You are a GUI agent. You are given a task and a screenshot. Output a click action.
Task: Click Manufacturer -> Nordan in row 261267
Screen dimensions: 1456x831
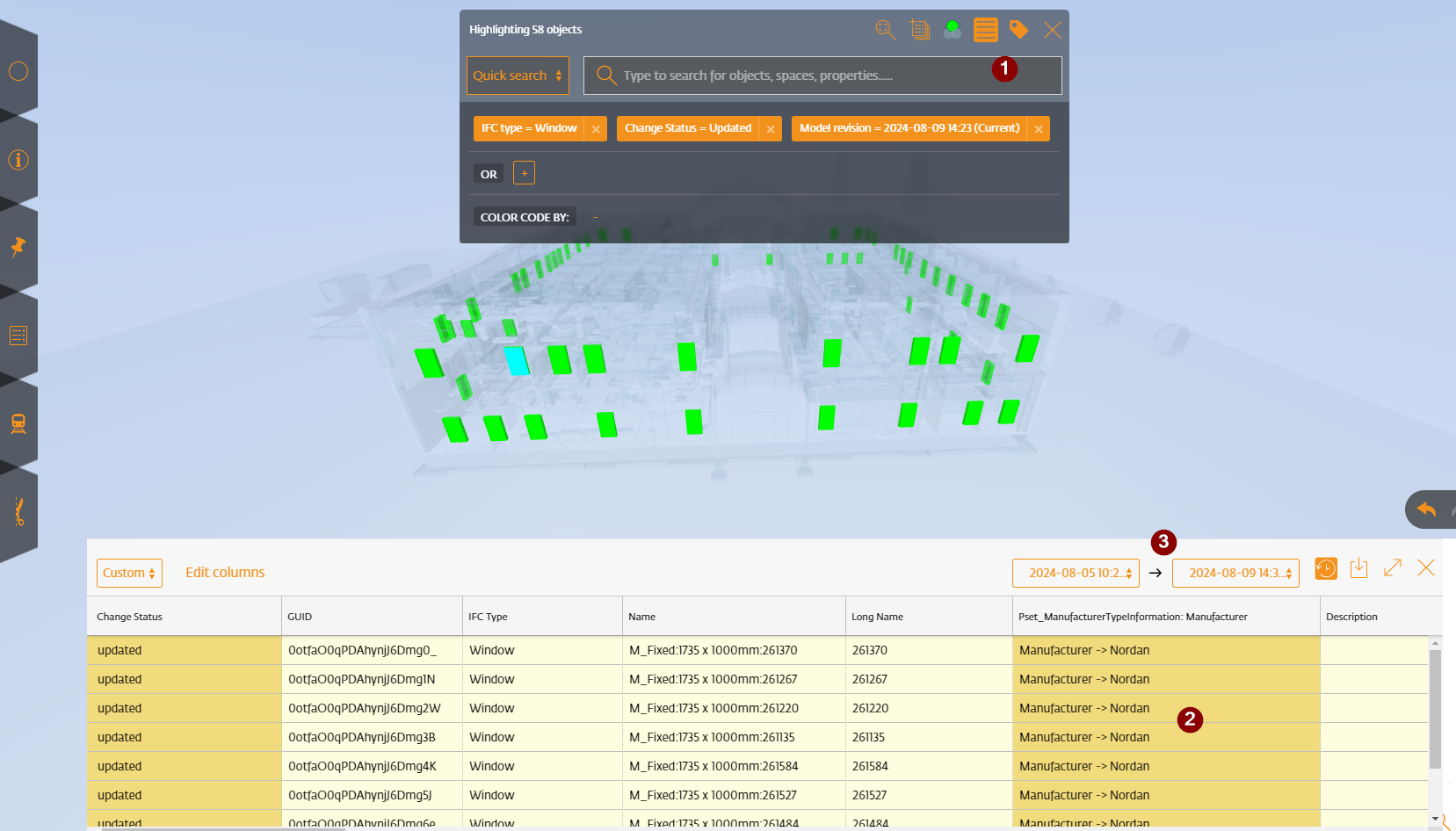[x=1166, y=679]
